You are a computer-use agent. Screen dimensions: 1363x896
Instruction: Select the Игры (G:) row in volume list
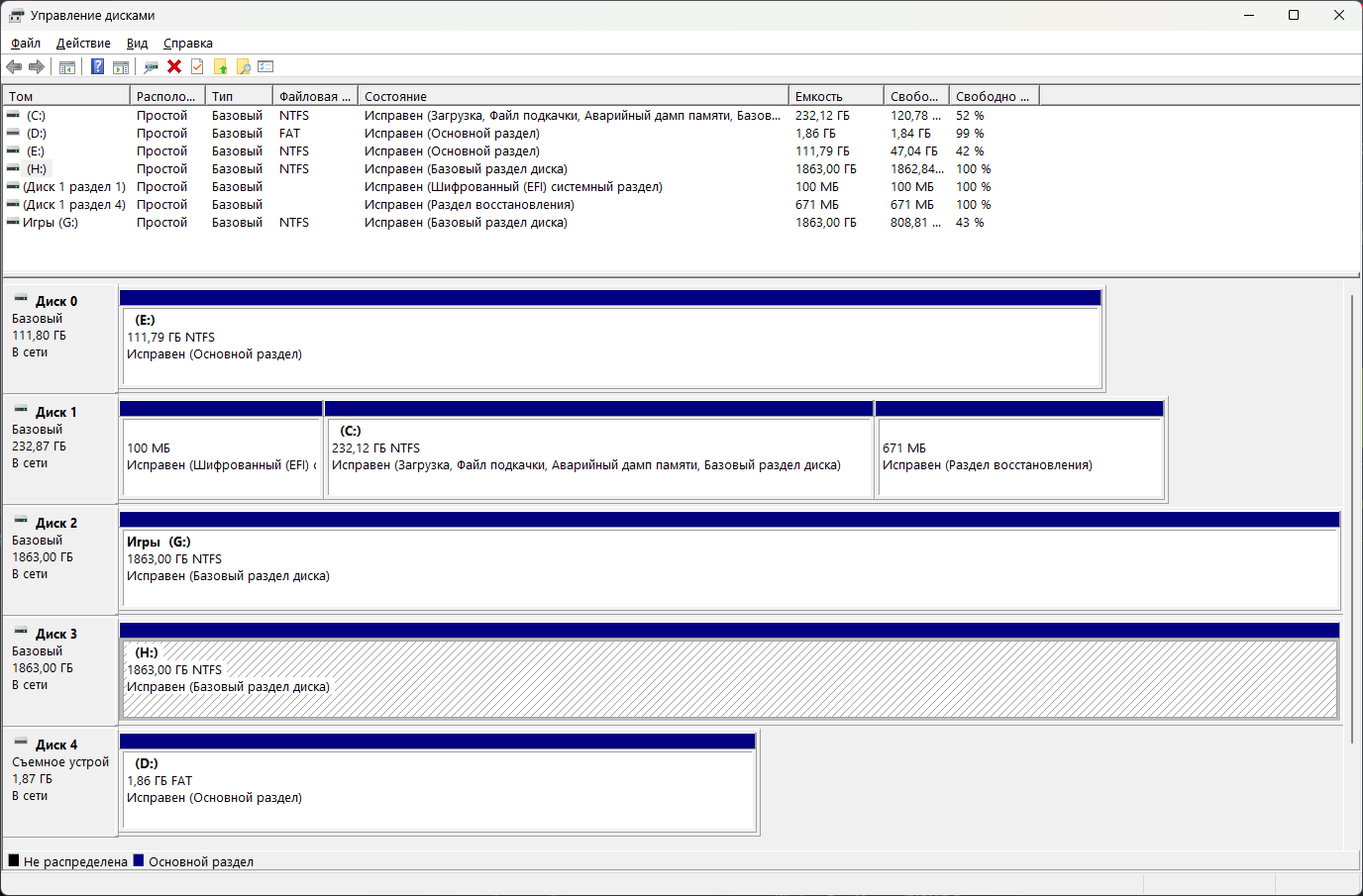click(x=51, y=223)
